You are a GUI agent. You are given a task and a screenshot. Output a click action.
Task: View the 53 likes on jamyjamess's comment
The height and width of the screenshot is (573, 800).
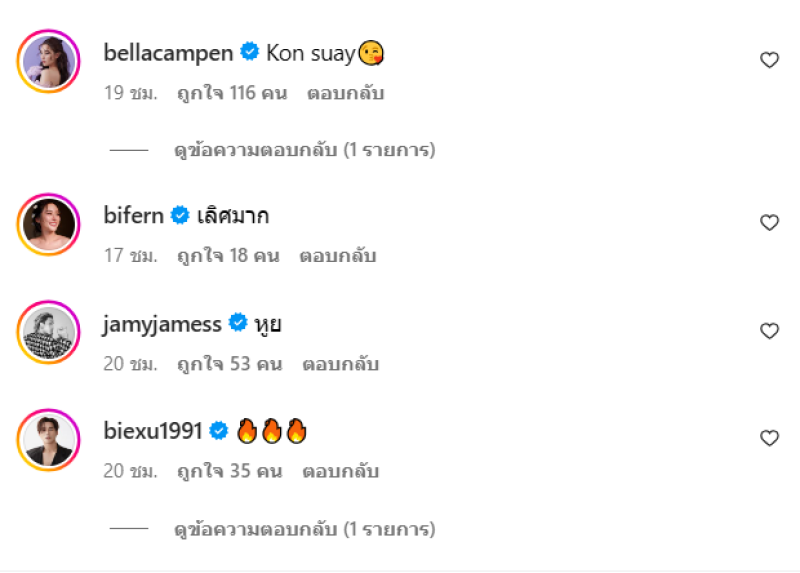click(228, 364)
